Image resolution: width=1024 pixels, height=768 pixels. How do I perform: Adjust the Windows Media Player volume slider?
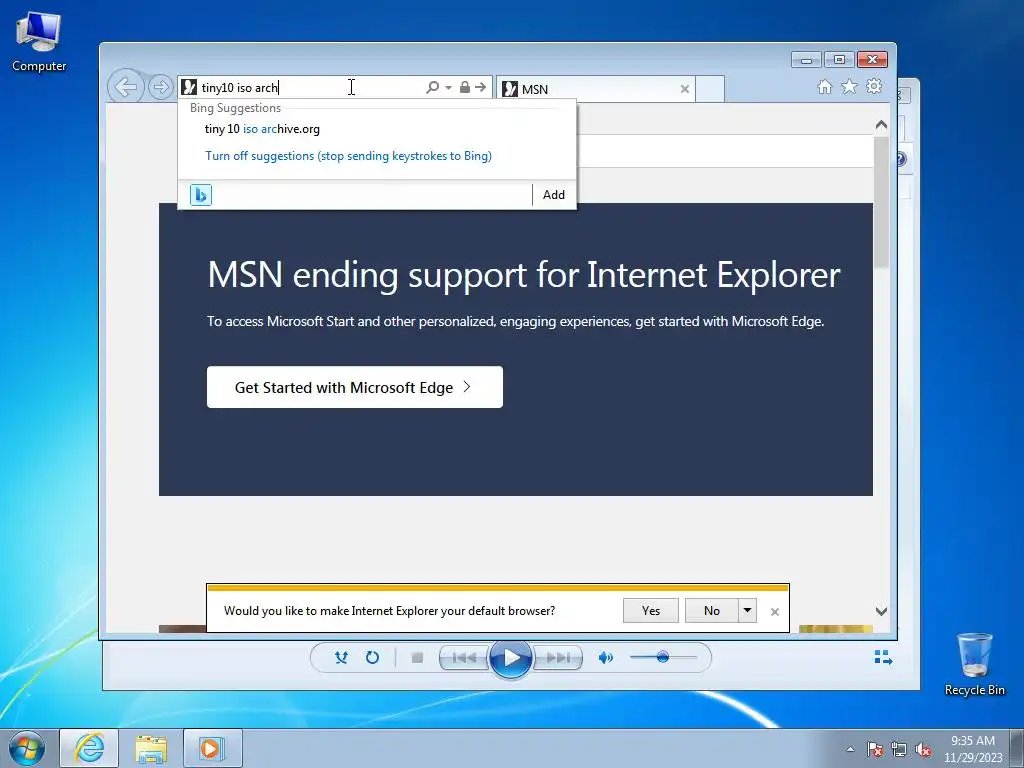click(663, 657)
